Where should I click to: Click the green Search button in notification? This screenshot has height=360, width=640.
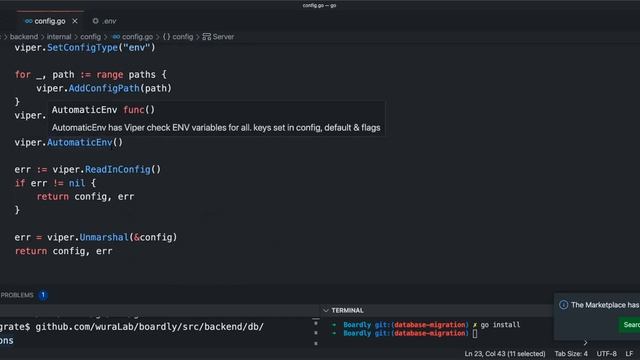tap(630, 325)
